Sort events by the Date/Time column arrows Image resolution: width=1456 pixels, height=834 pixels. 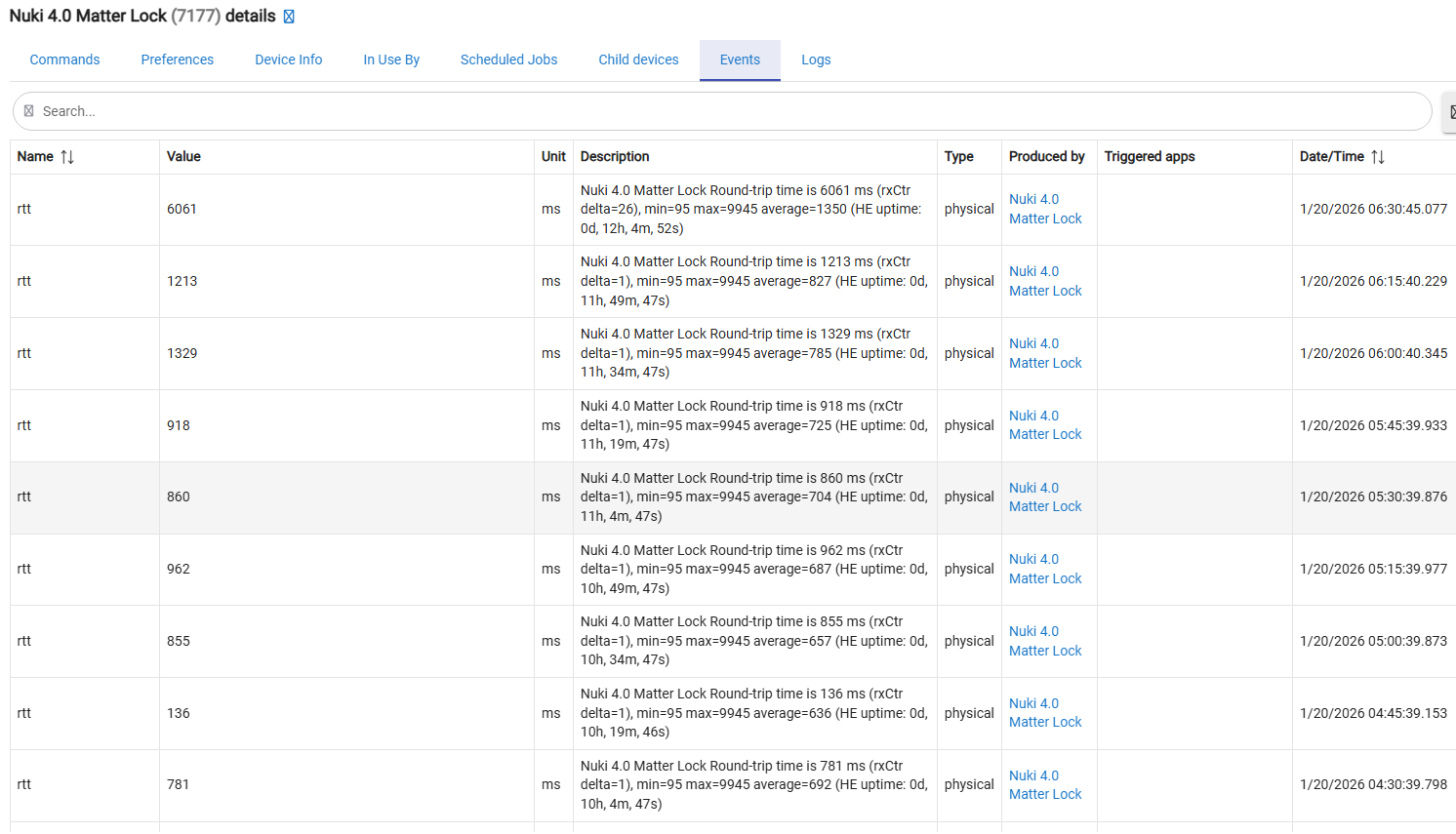coord(1377,157)
